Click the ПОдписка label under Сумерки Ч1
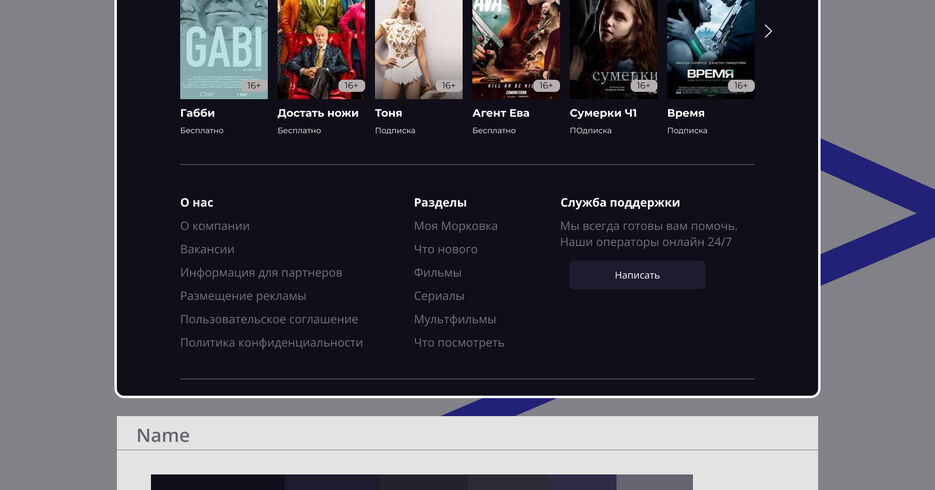This screenshot has height=490, width=935. [x=590, y=131]
